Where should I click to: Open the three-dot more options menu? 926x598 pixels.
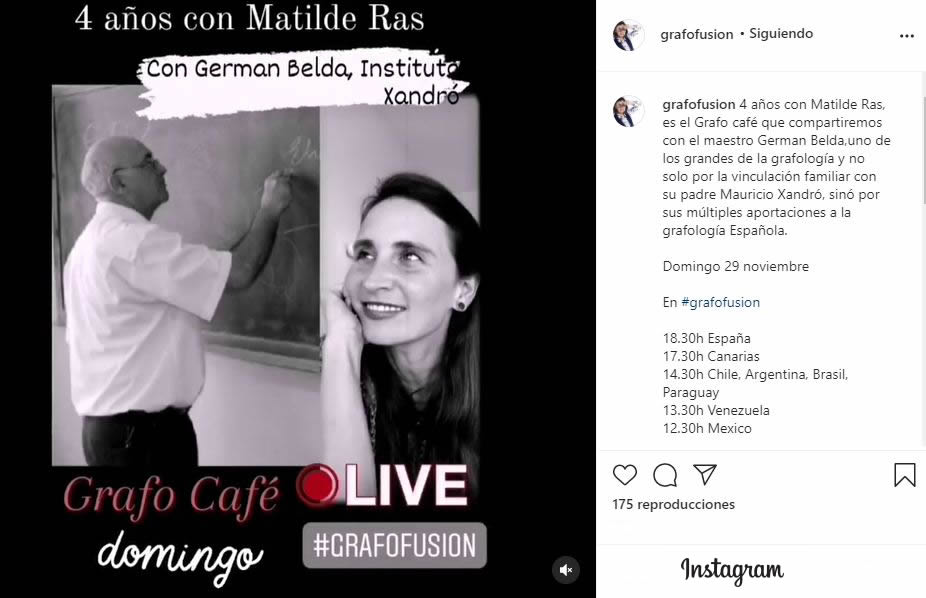pos(907,36)
